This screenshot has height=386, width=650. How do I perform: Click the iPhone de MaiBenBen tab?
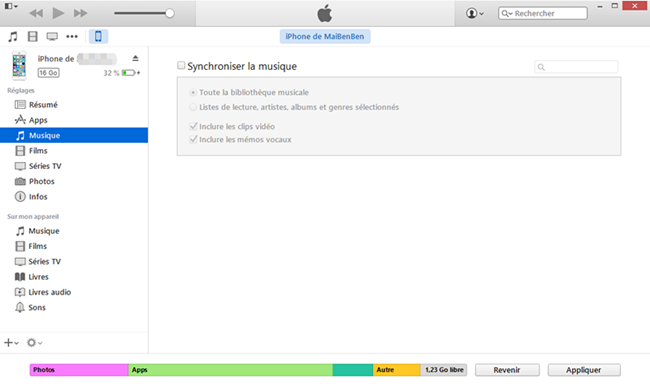(x=325, y=36)
